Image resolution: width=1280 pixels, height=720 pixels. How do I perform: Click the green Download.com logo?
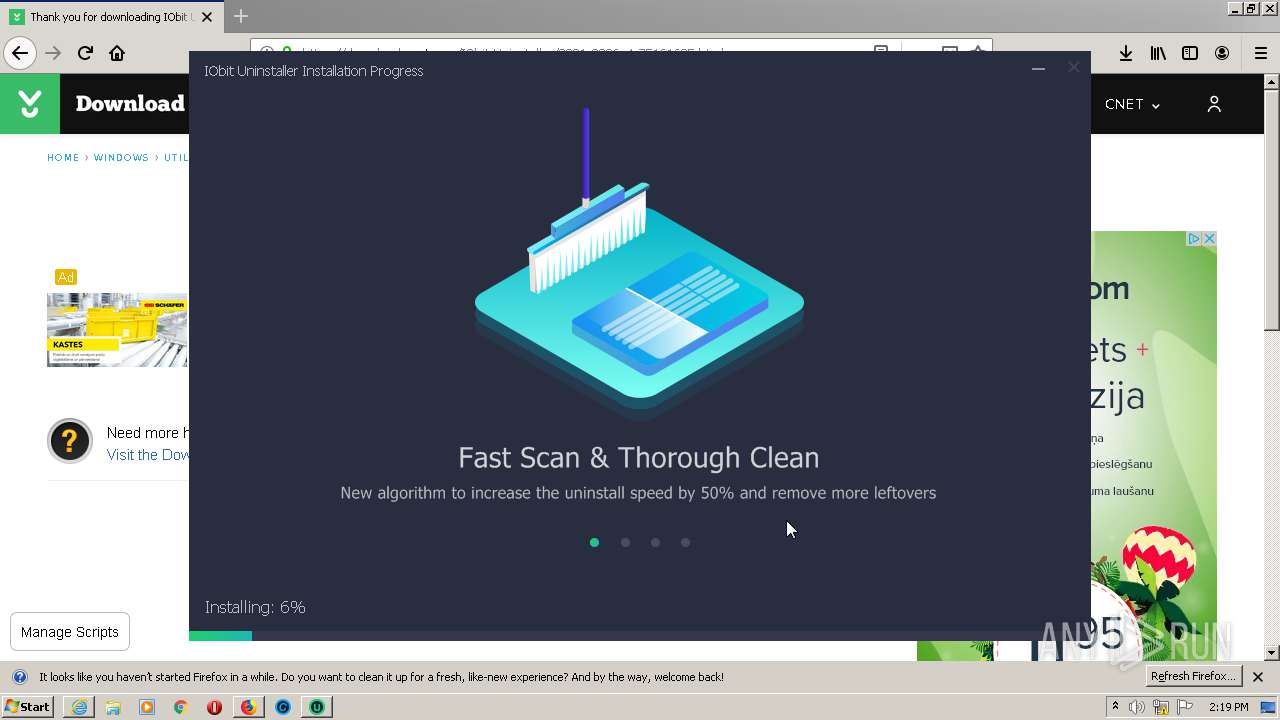(30, 104)
